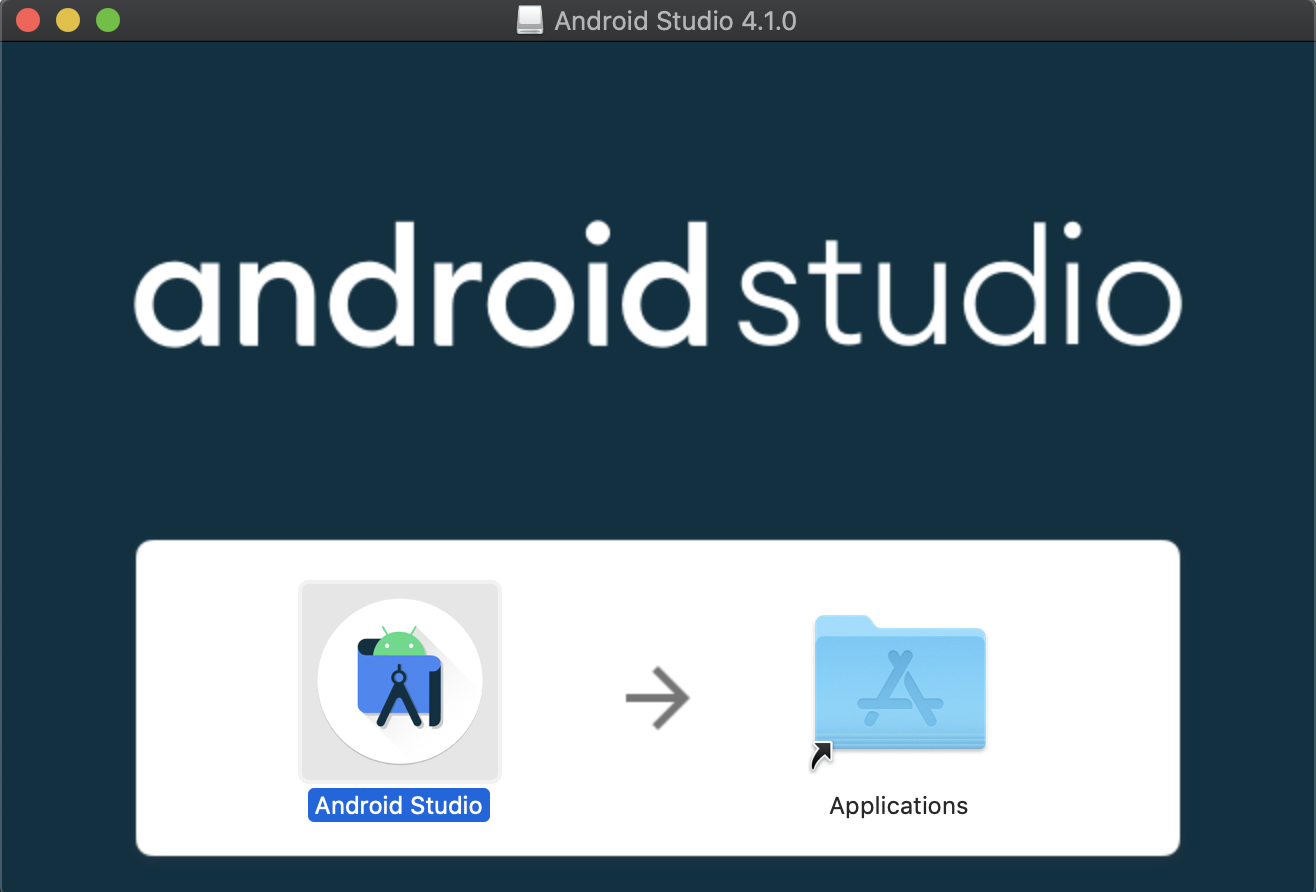Click the Android Studio file name label
This screenshot has height=892, width=1316.
(x=399, y=806)
